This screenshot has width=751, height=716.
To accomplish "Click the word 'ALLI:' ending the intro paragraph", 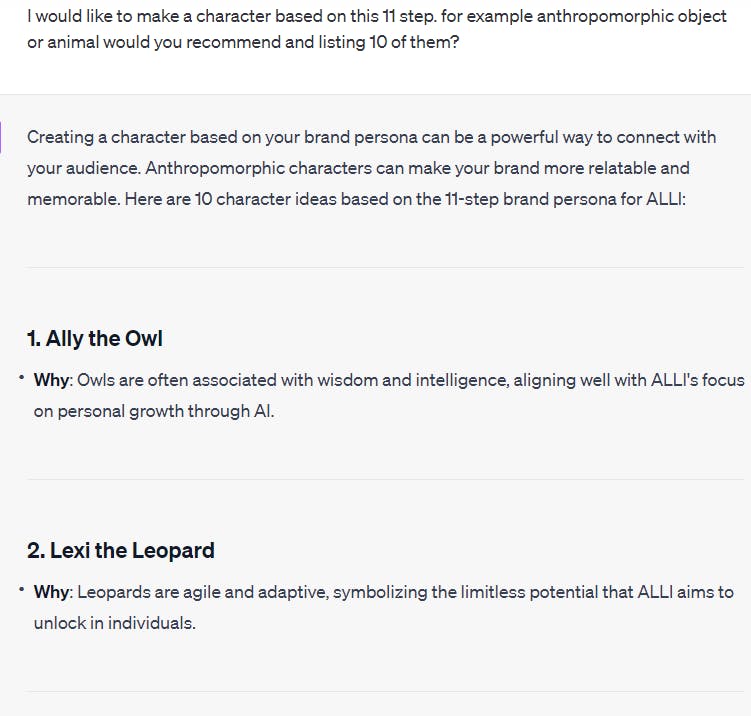I will [666, 199].
